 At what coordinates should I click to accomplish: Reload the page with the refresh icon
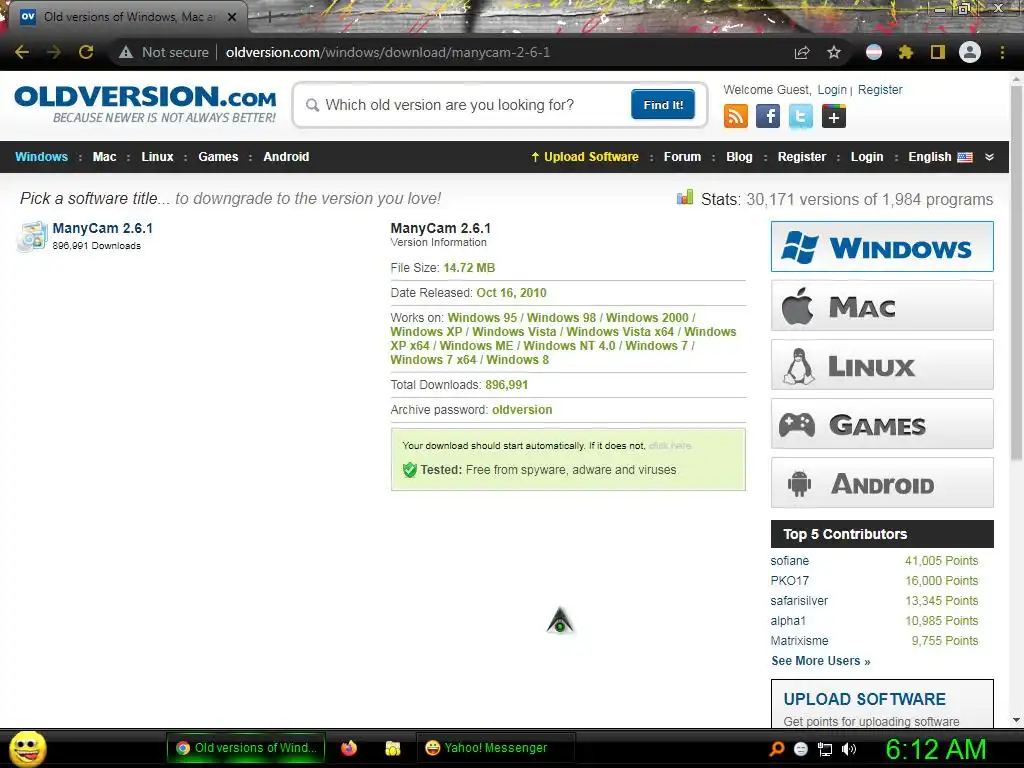(x=86, y=52)
